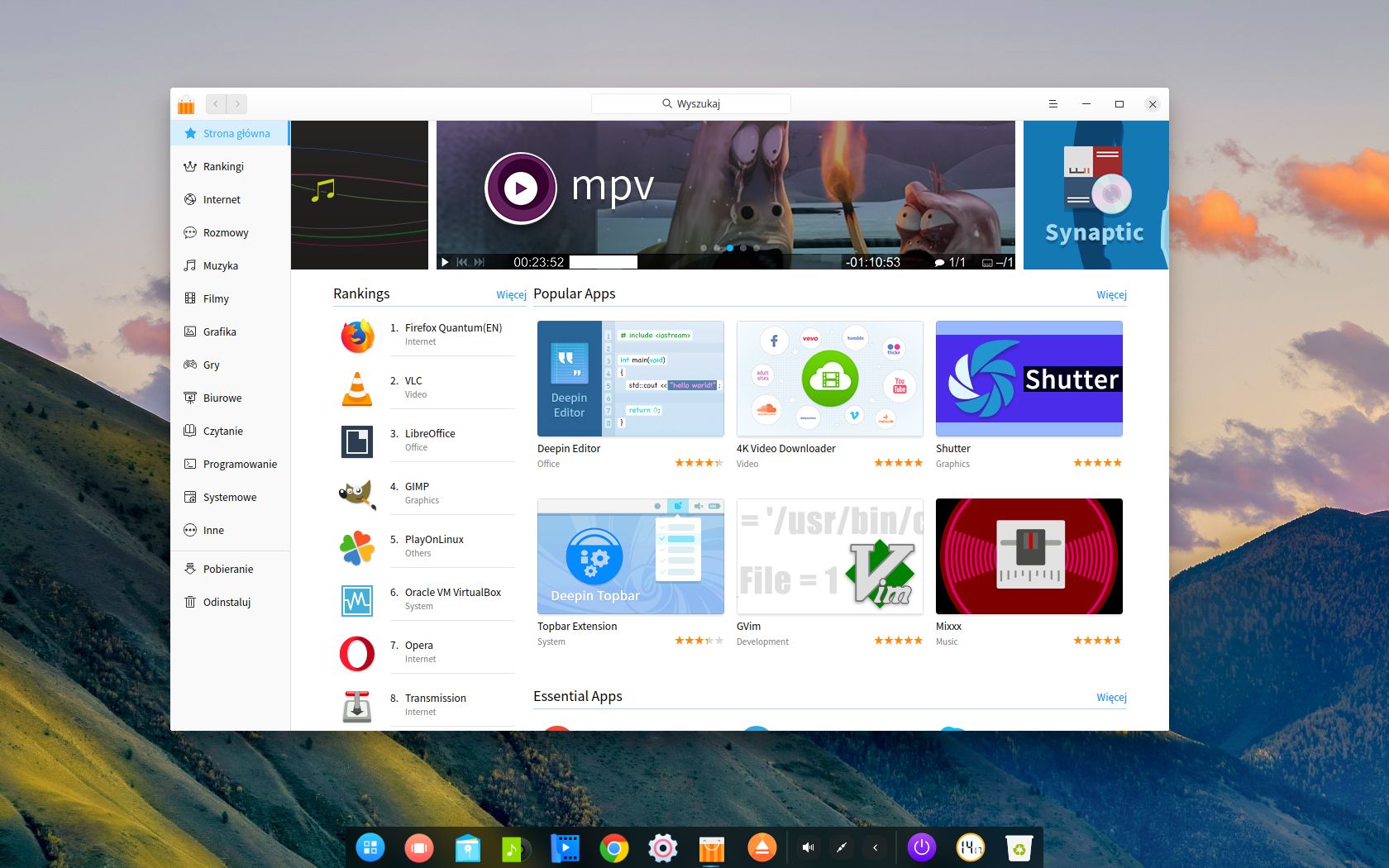
Task: Click the app store bag logo in title bar
Action: click(x=186, y=104)
